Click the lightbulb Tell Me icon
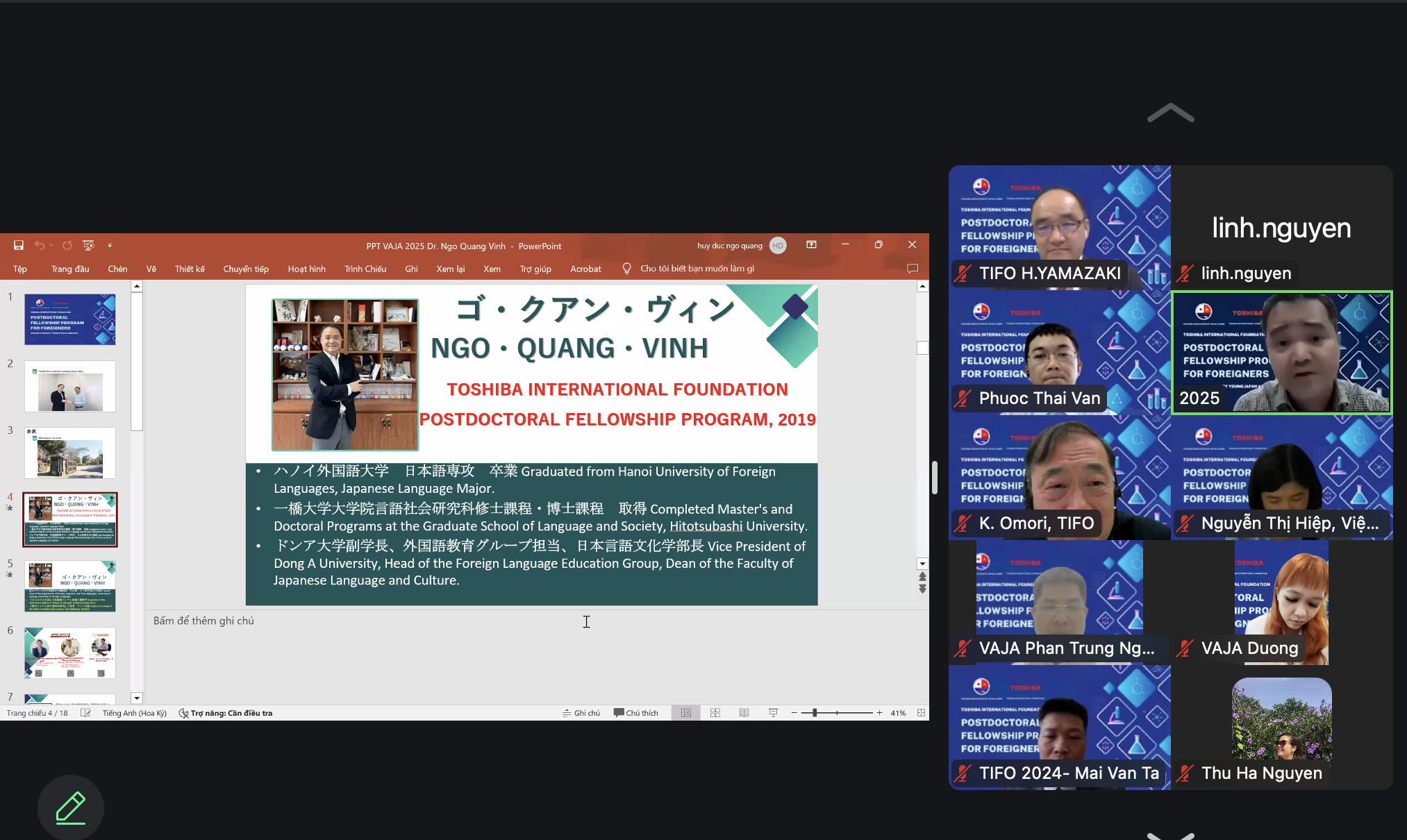The height and width of the screenshot is (840, 1407). [x=627, y=269]
